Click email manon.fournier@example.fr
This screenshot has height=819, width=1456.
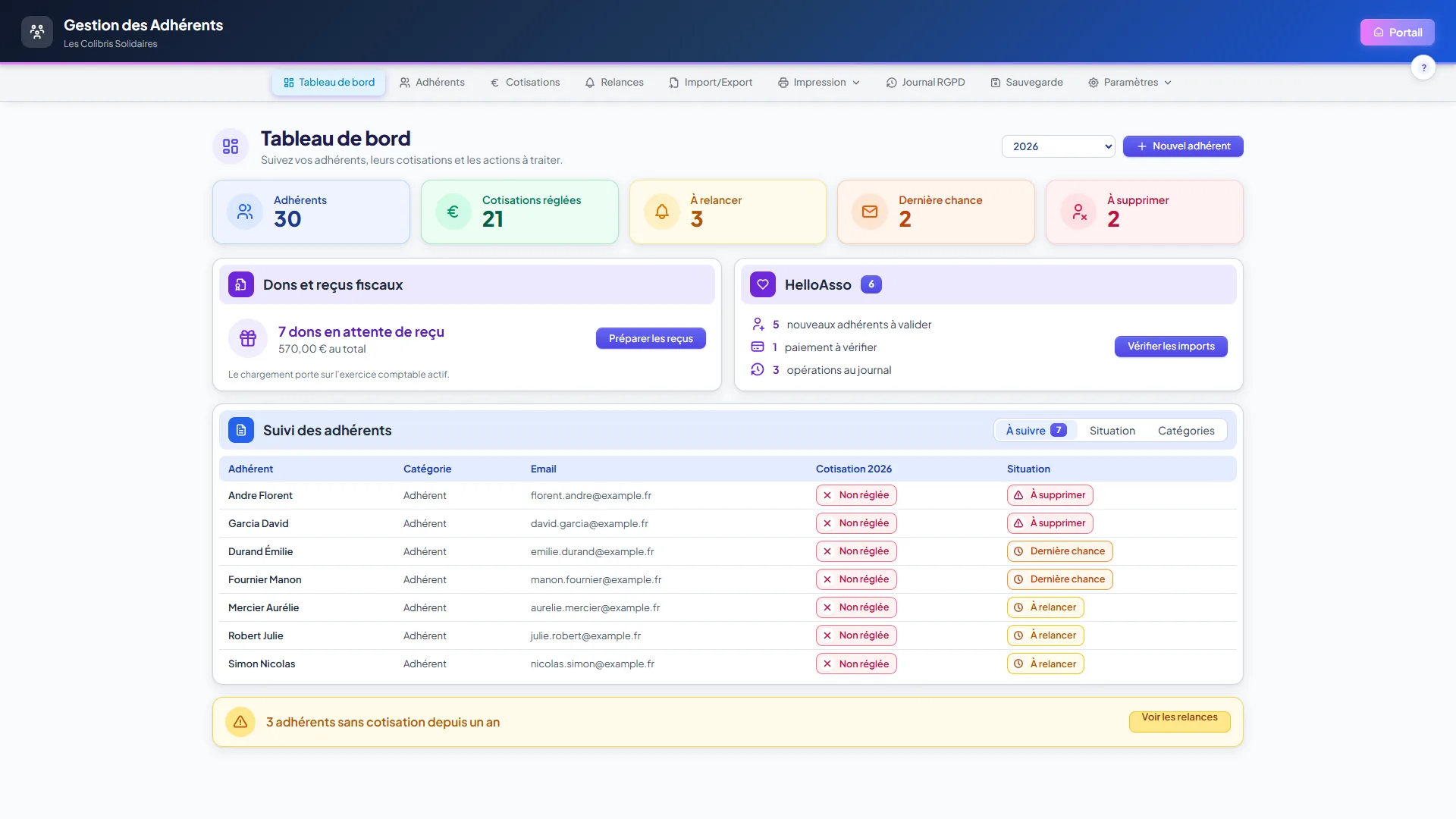click(596, 579)
